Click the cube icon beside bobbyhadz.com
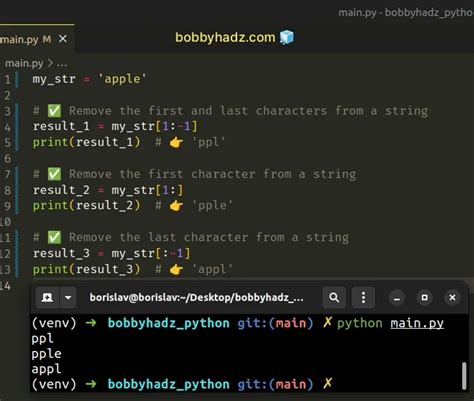The image size is (474, 401). pyautogui.click(x=287, y=37)
